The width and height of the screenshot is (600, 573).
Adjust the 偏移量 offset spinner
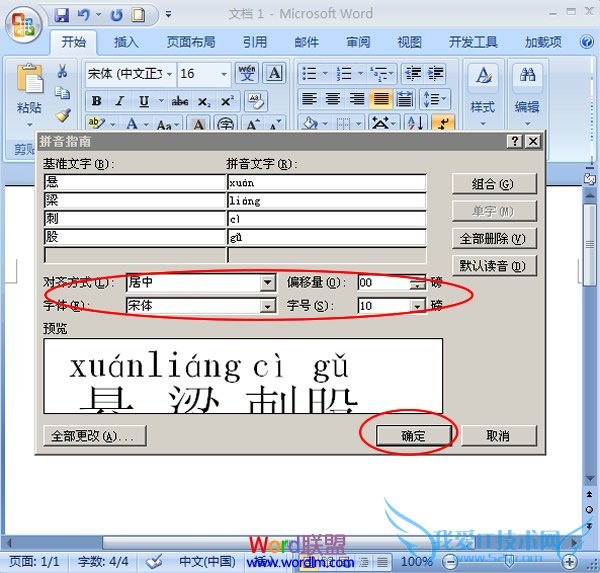pyautogui.click(x=417, y=283)
